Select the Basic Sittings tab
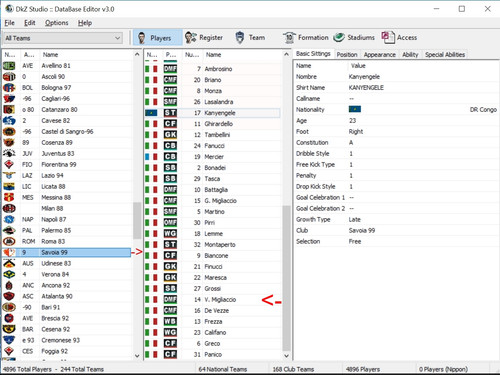This screenshot has width=500, height=375. [313, 54]
